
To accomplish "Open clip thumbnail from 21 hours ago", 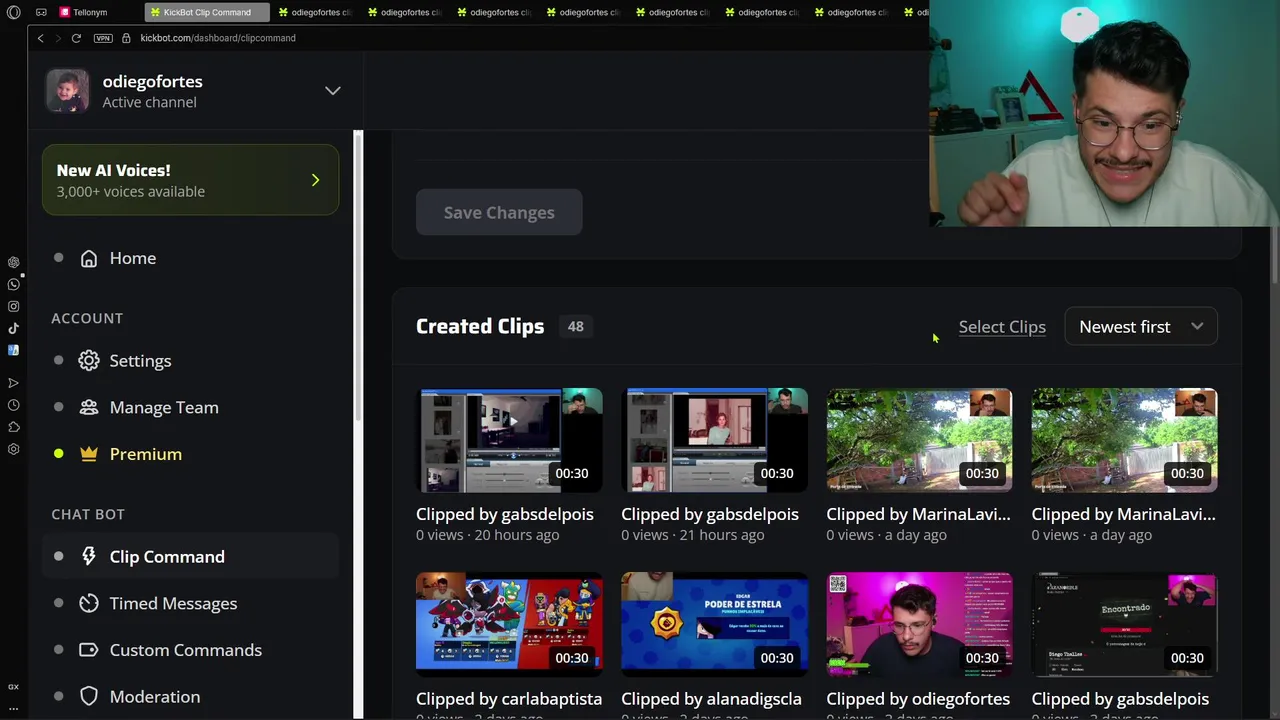I will tap(714, 440).
